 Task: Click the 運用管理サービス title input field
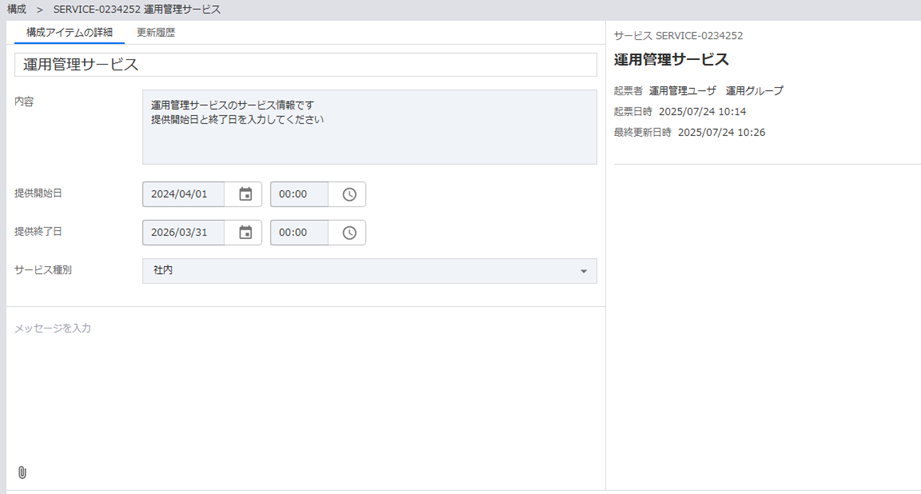point(305,65)
